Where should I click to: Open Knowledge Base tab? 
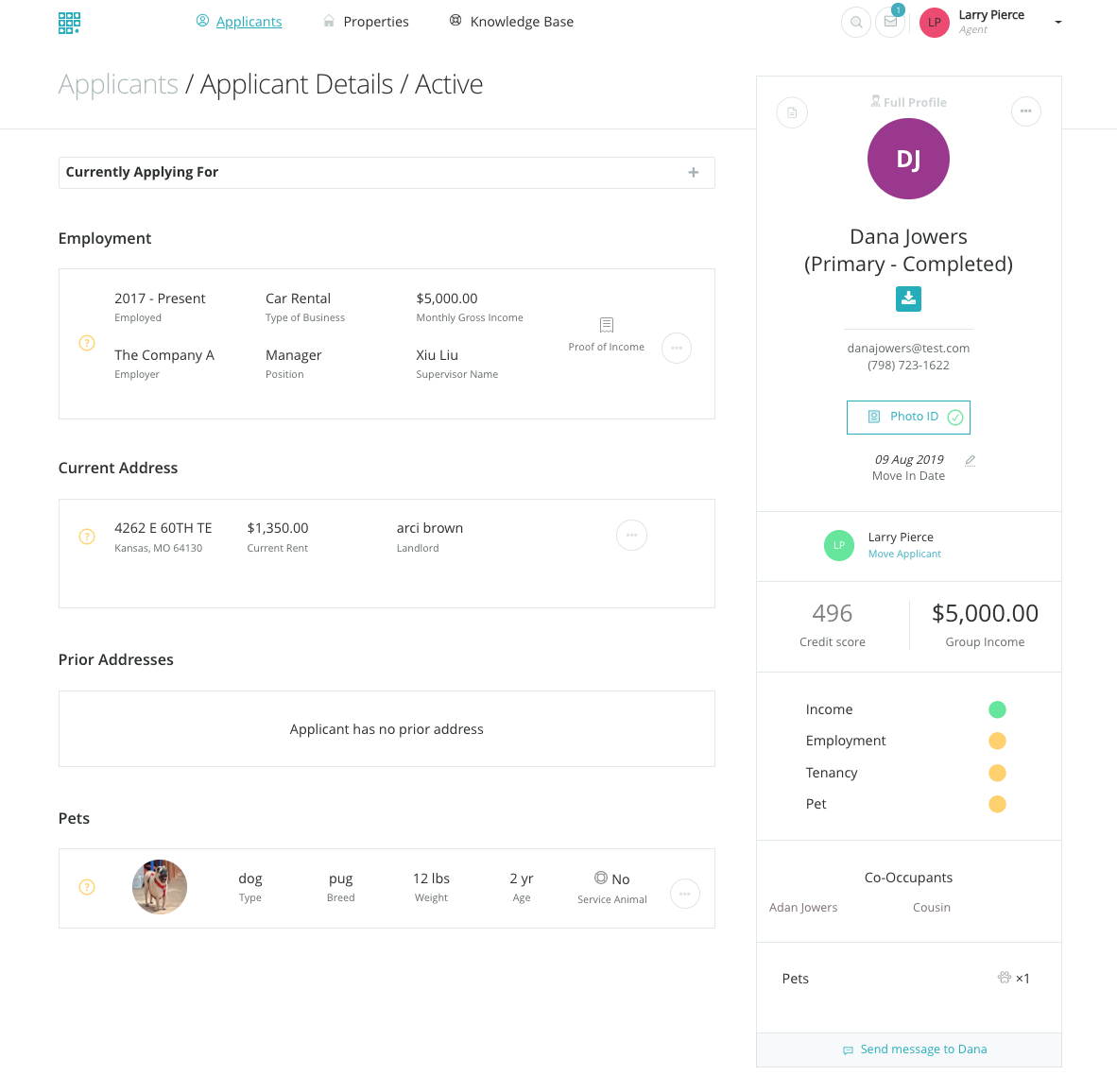511,22
